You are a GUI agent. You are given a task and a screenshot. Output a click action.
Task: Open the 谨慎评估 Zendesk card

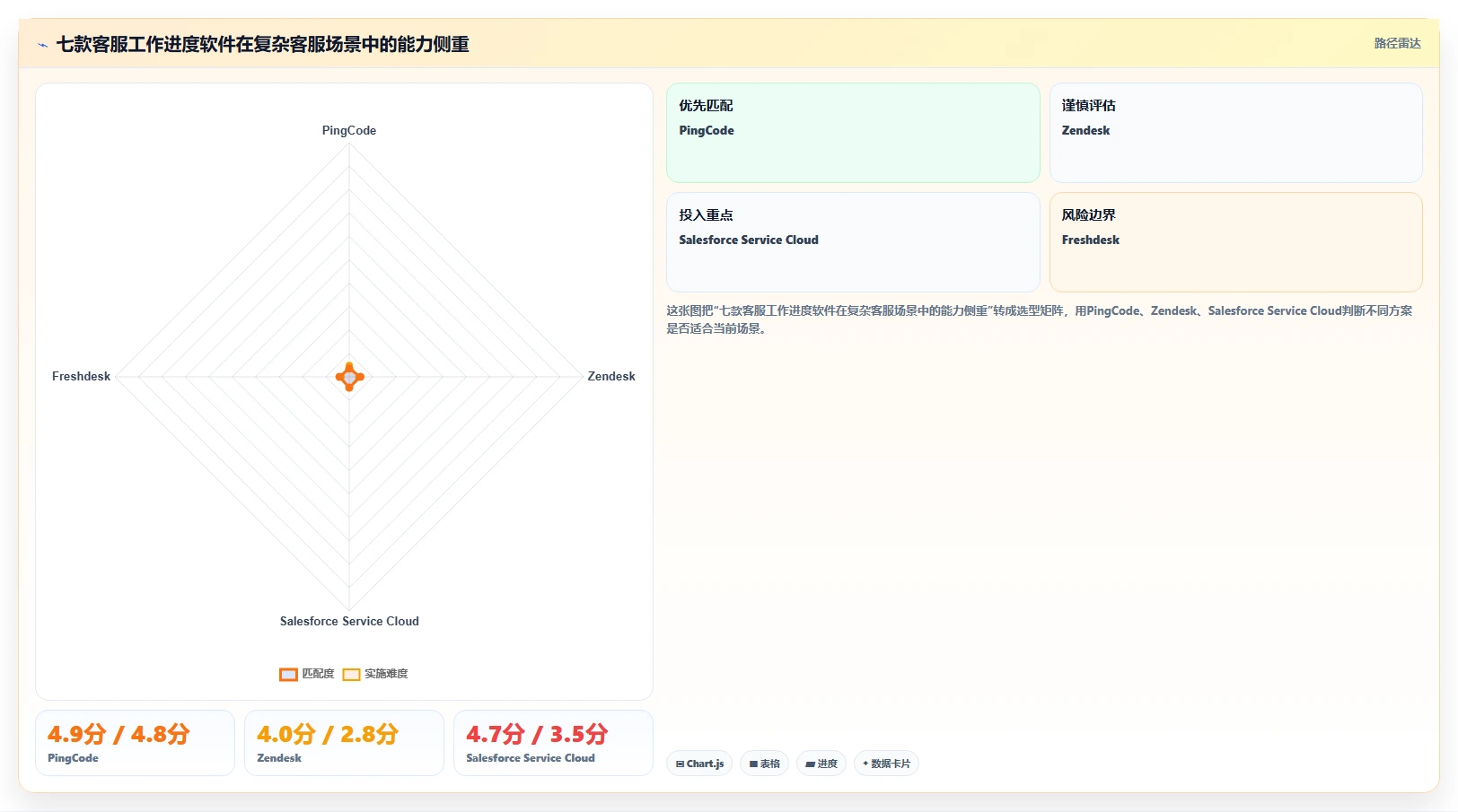[x=1235, y=133]
